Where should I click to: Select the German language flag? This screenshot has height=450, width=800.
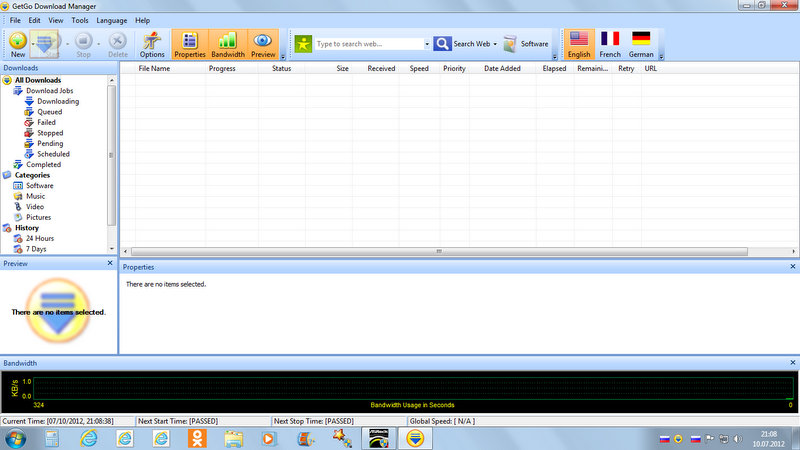(x=641, y=44)
